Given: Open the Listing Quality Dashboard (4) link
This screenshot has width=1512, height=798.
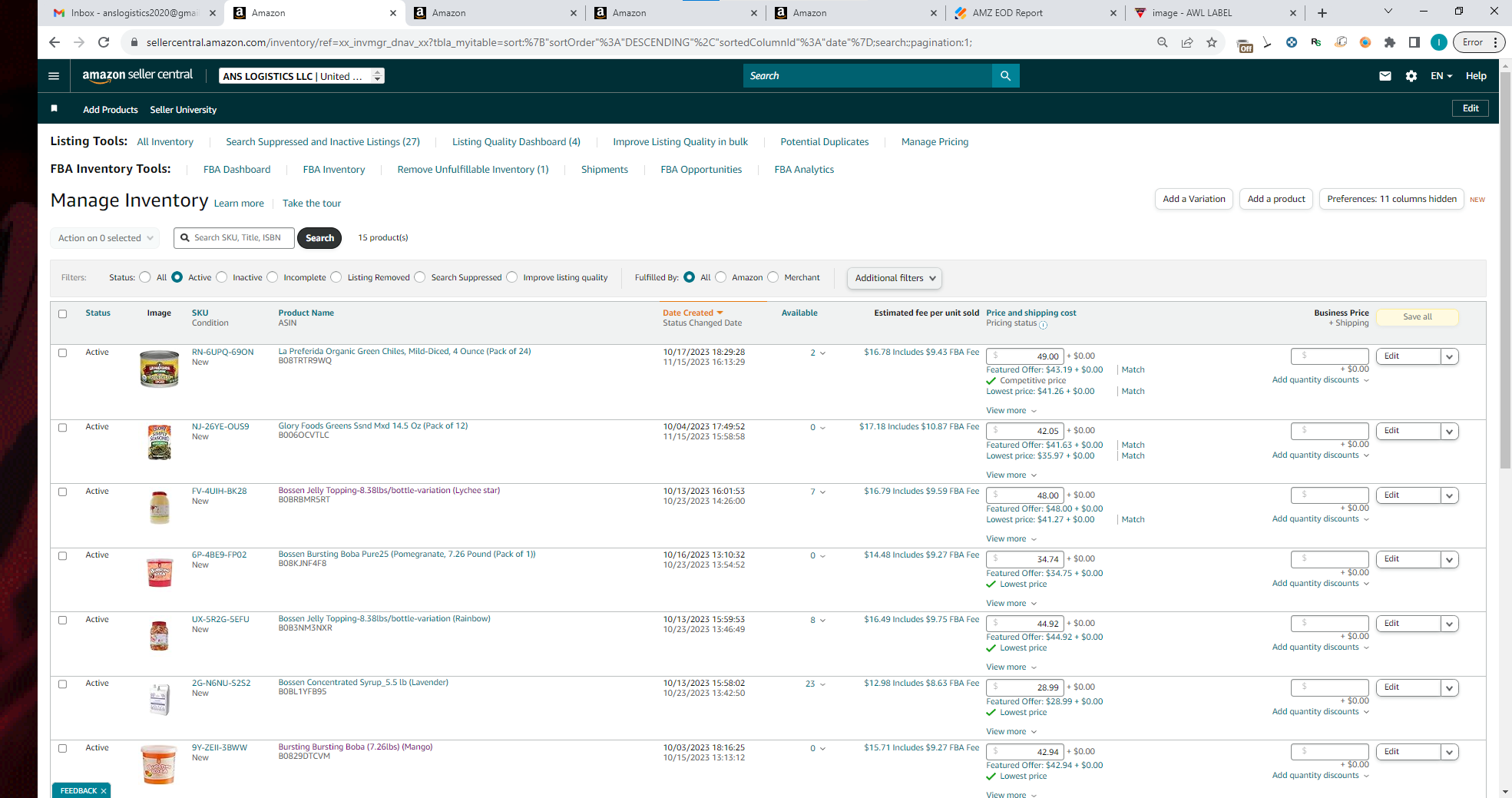Looking at the screenshot, I should [516, 142].
